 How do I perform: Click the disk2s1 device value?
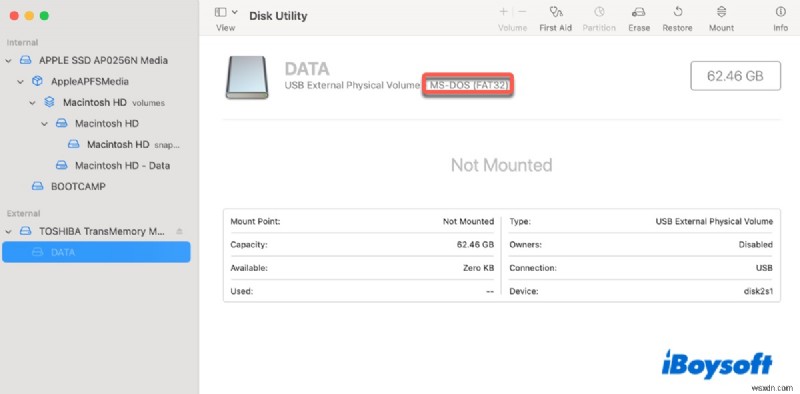pyautogui.click(x=758, y=291)
